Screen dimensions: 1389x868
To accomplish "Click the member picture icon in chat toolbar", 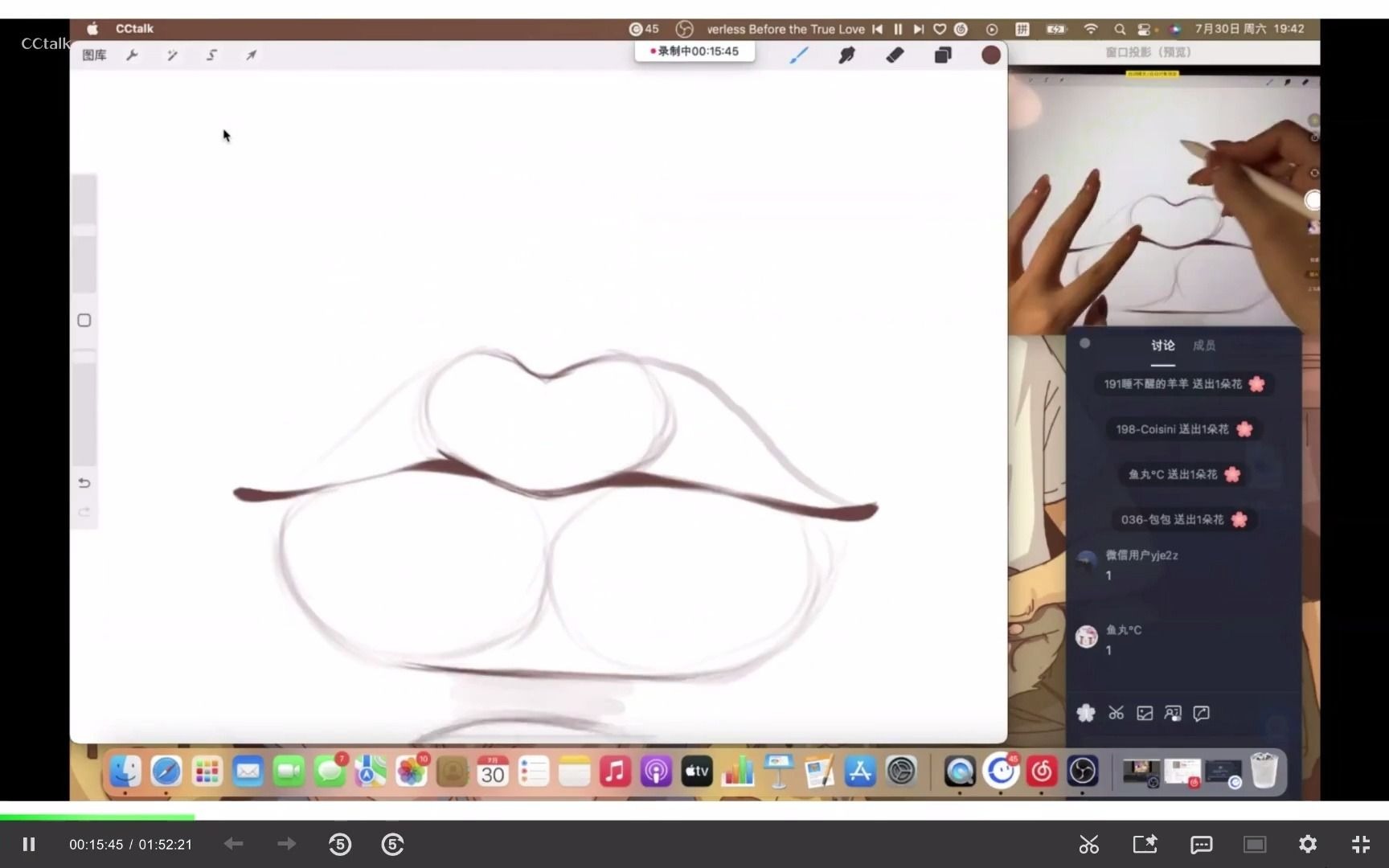I will pyautogui.click(x=1173, y=713).
